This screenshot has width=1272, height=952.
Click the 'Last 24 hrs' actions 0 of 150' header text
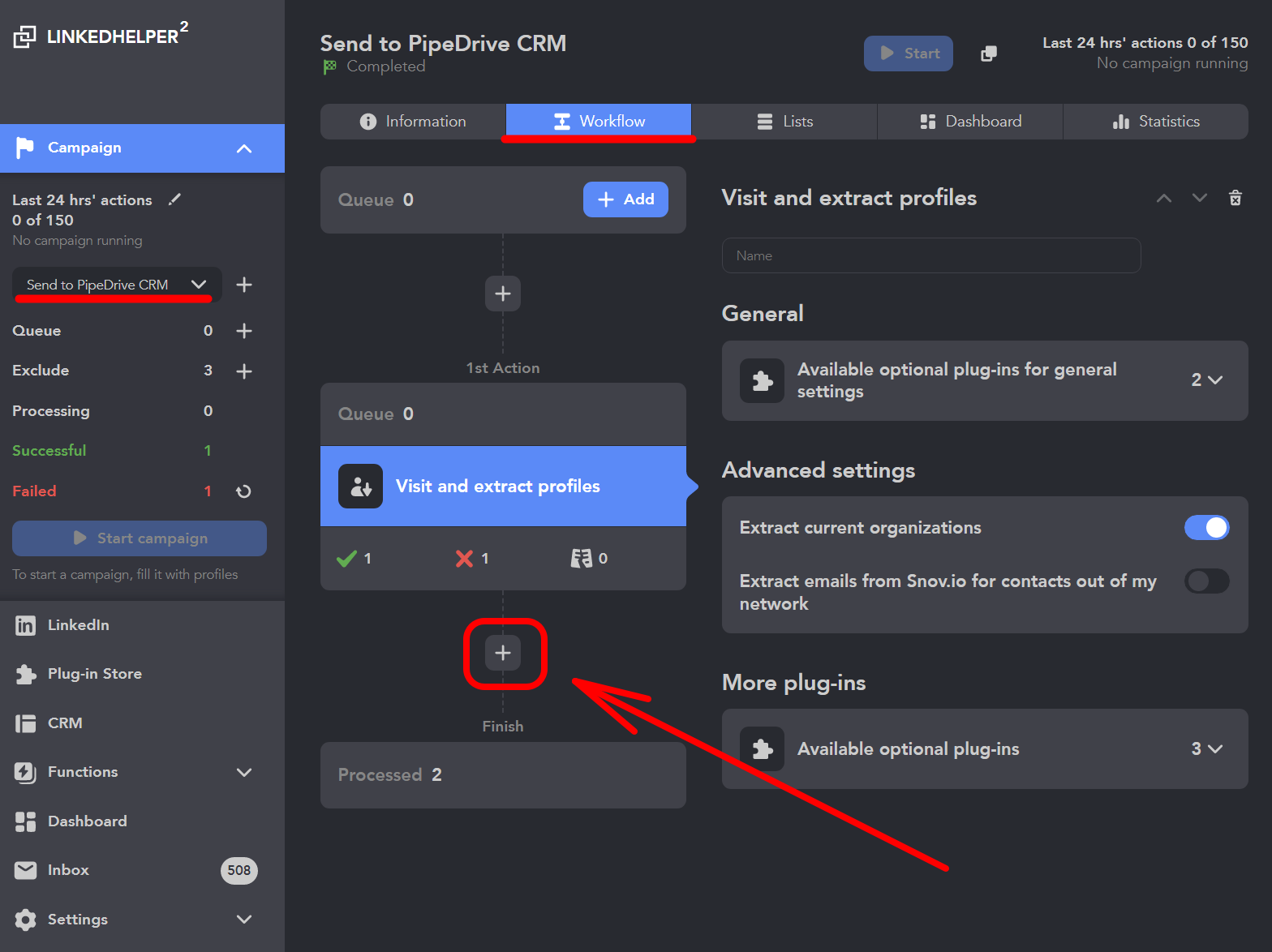pos(1145,43)
